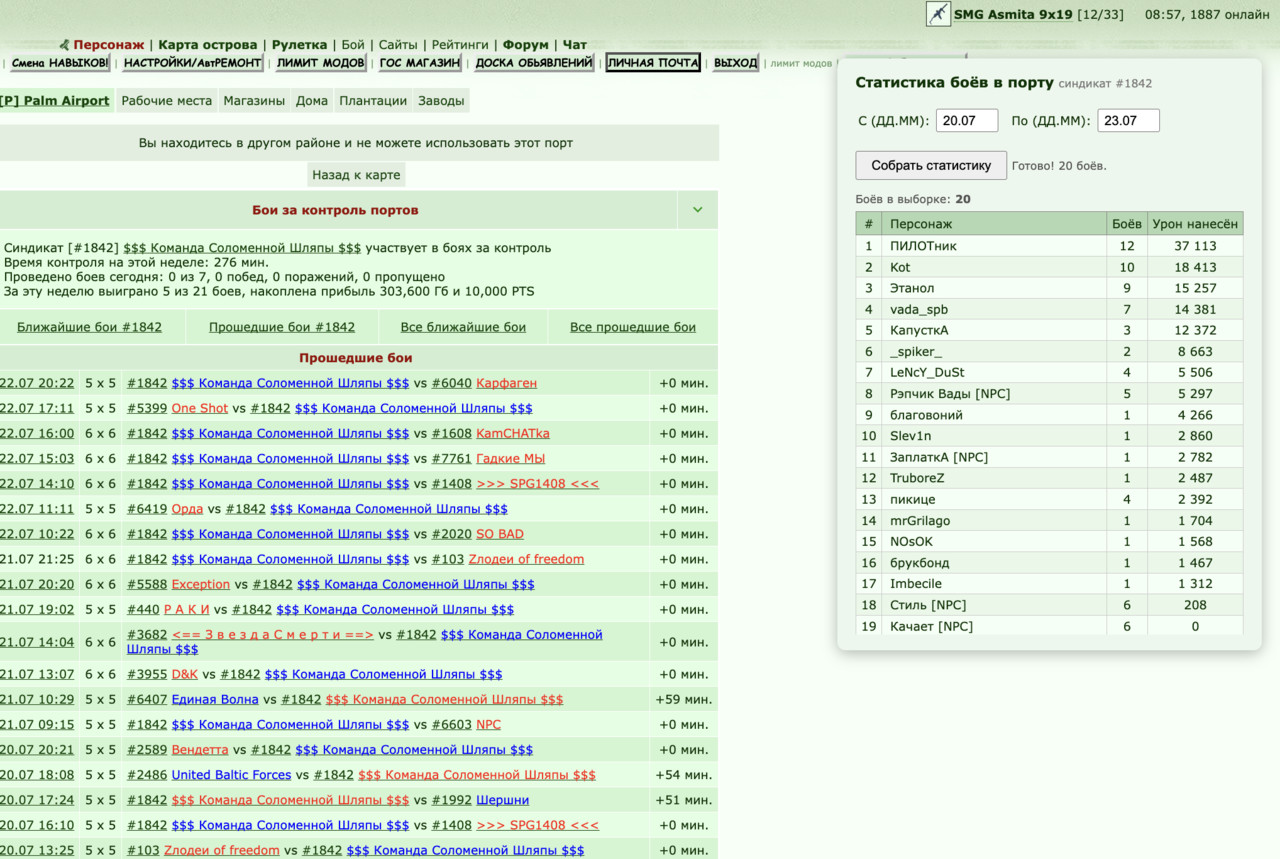Click the ЛИЧНАЯ ПОЧТА button
Image resolution: width=1280 pixels, height=859 pixels.
[x=653, y=63]
